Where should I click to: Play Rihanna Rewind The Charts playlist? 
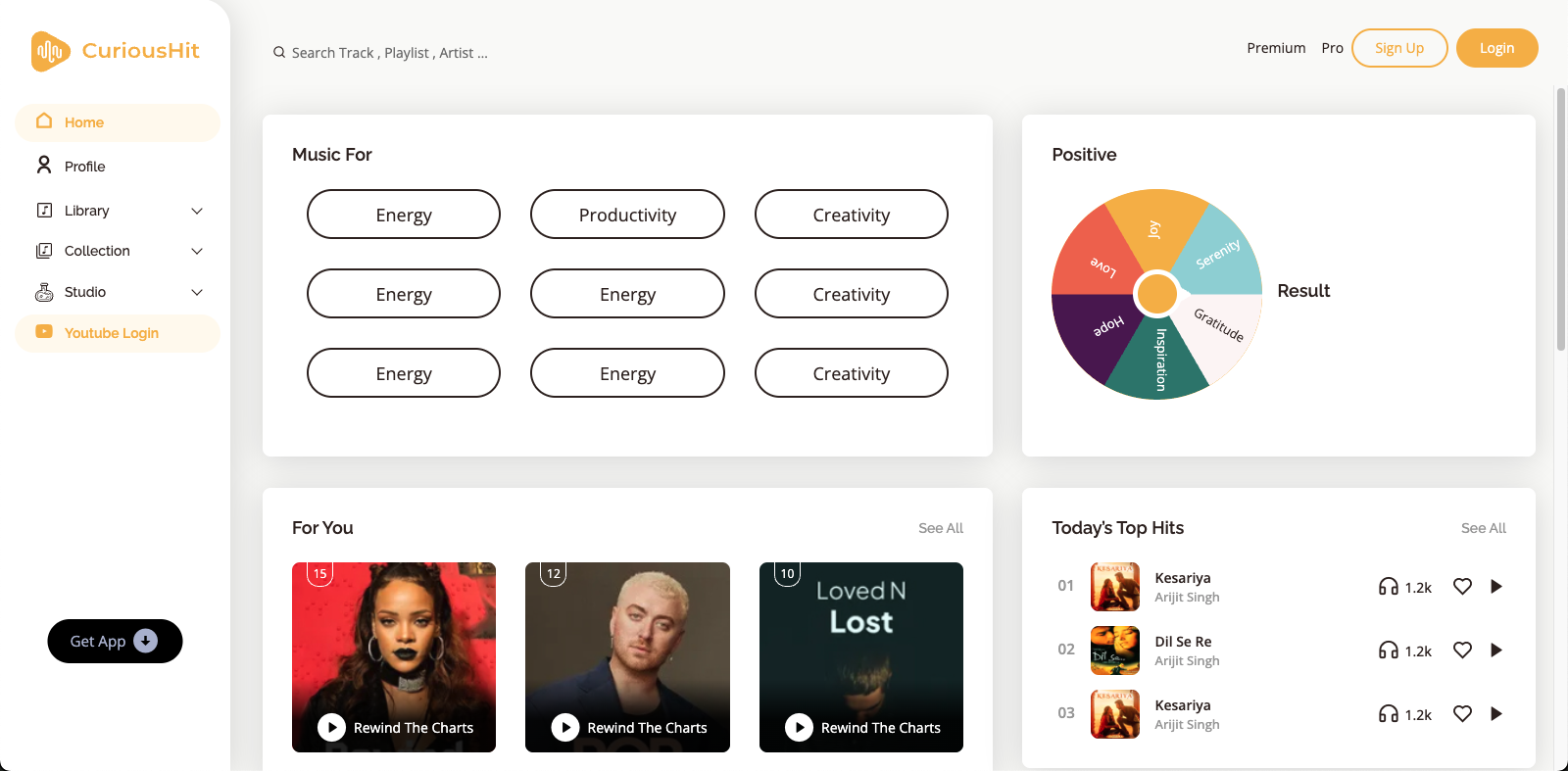pos(332,727)
